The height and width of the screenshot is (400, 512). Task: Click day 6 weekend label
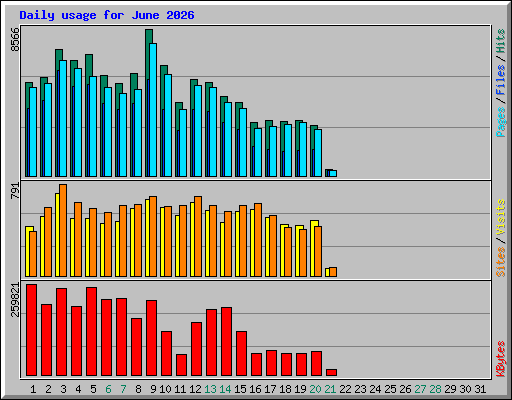pyautogui.click(x=108, y=389)
